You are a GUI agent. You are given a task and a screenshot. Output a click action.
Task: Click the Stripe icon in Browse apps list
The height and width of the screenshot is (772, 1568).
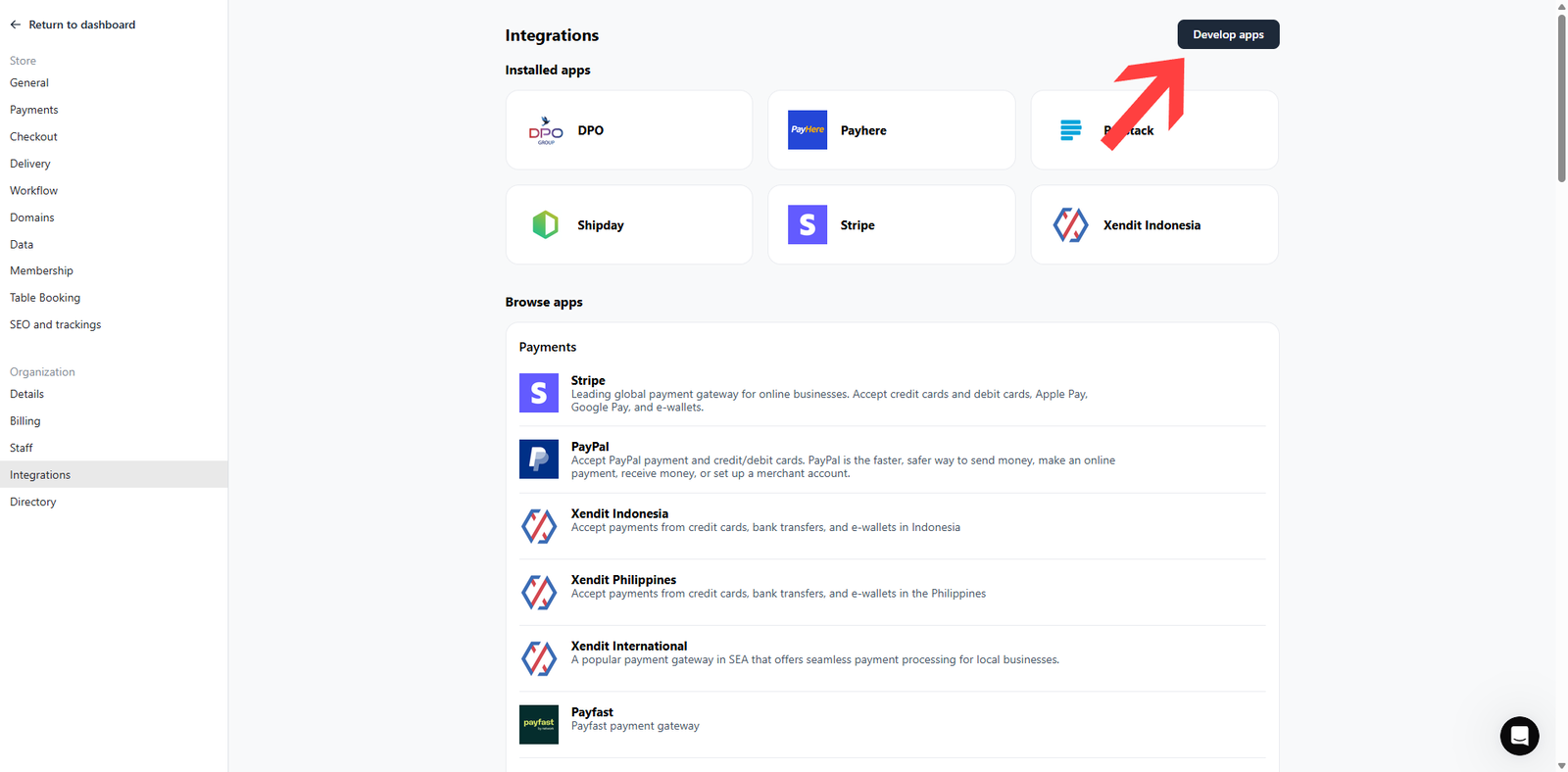coord(539,393)
